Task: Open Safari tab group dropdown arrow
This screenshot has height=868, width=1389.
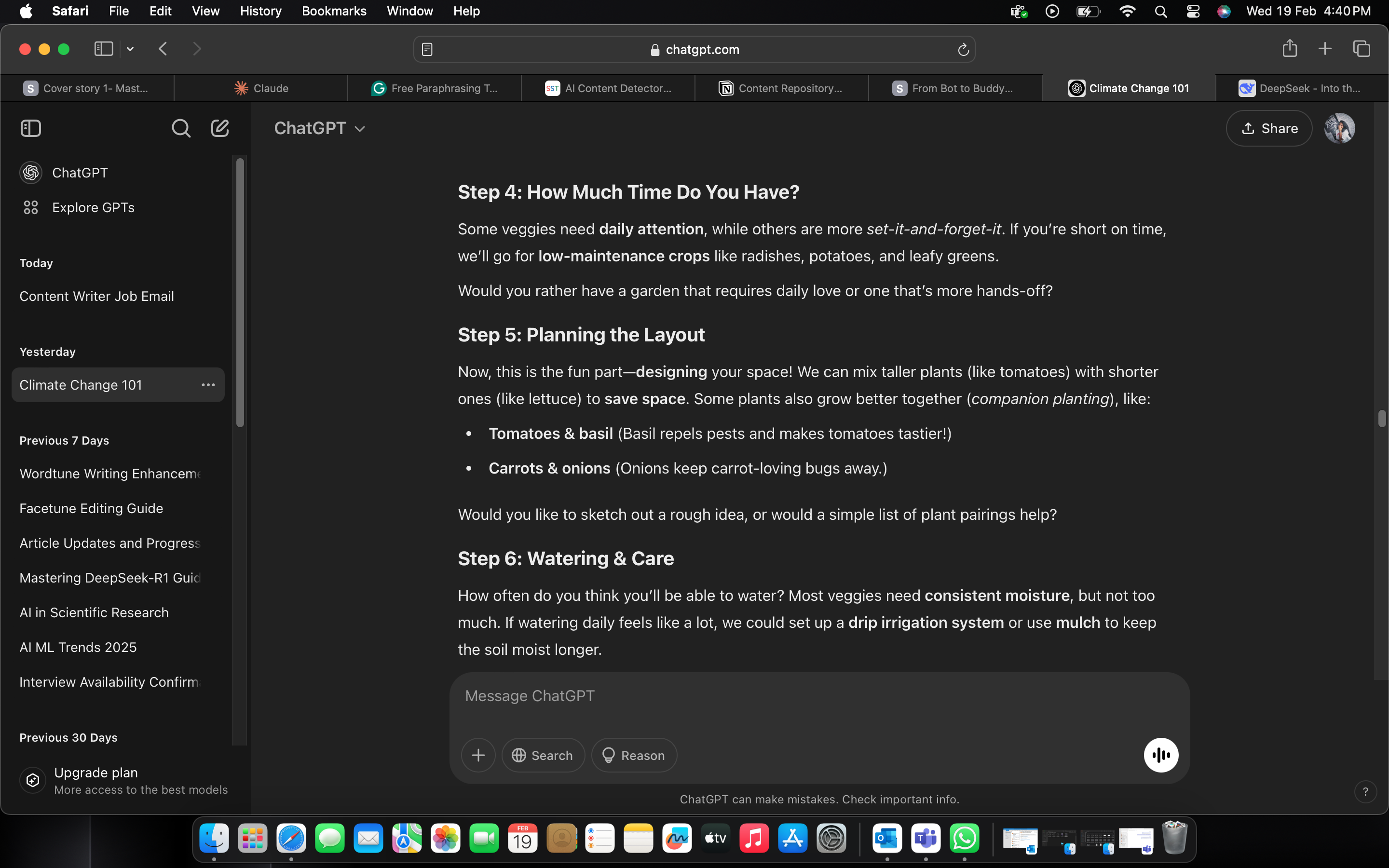Action: pyautogui.click(x=130, y=49)
